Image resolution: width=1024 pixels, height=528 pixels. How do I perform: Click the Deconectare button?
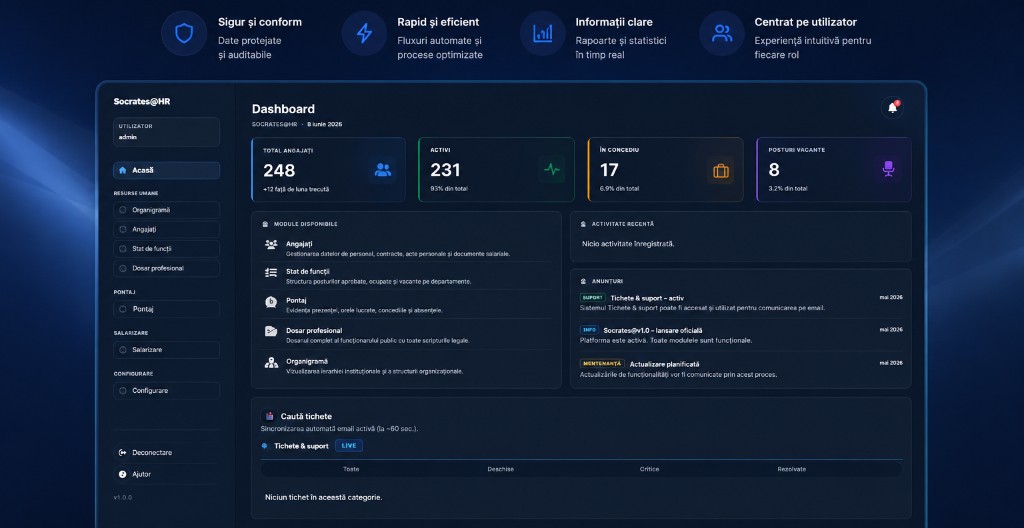pyautogui.click(x=167, y=452)
